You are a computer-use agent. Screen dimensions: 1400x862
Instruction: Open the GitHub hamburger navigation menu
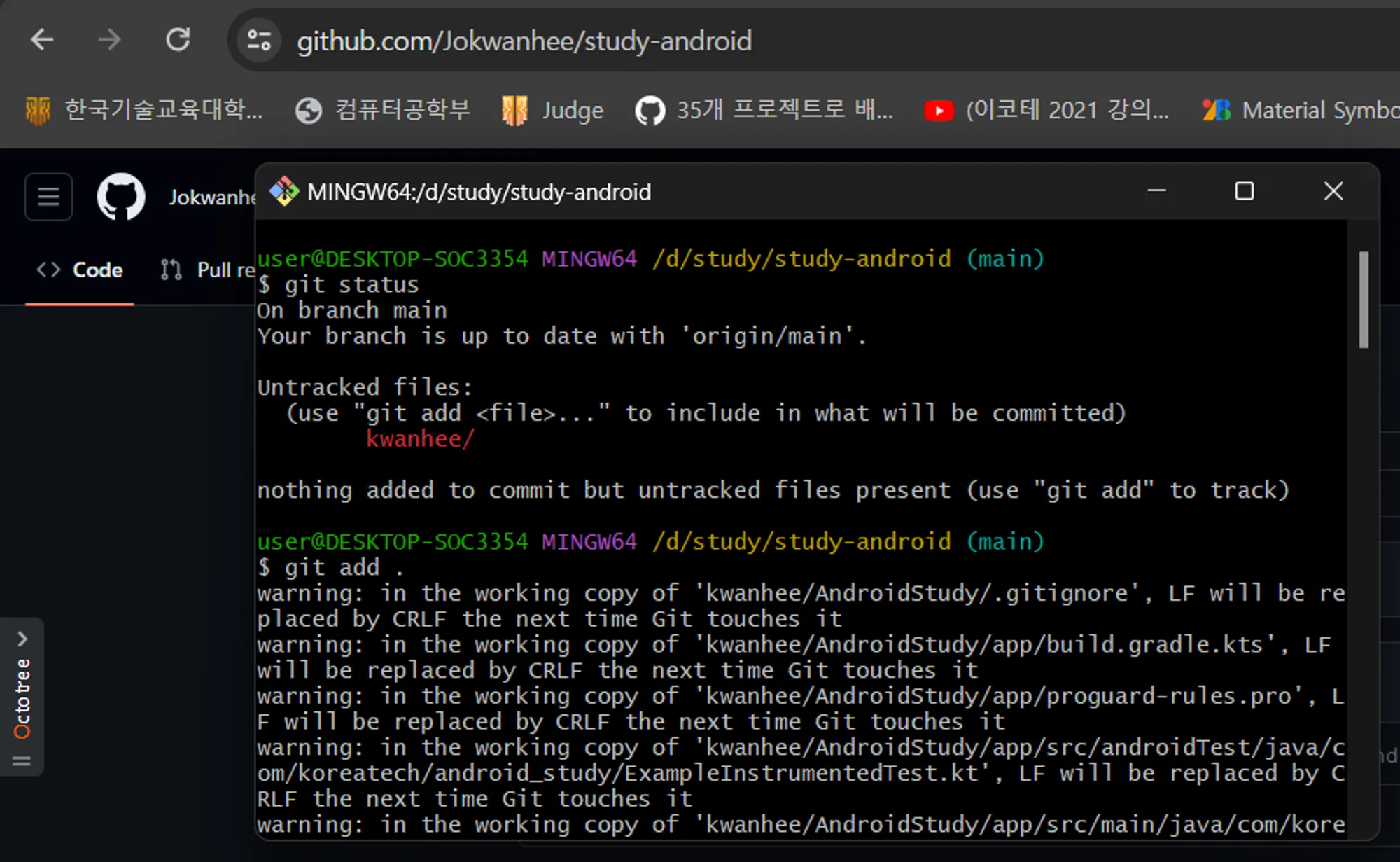point(48,197)
